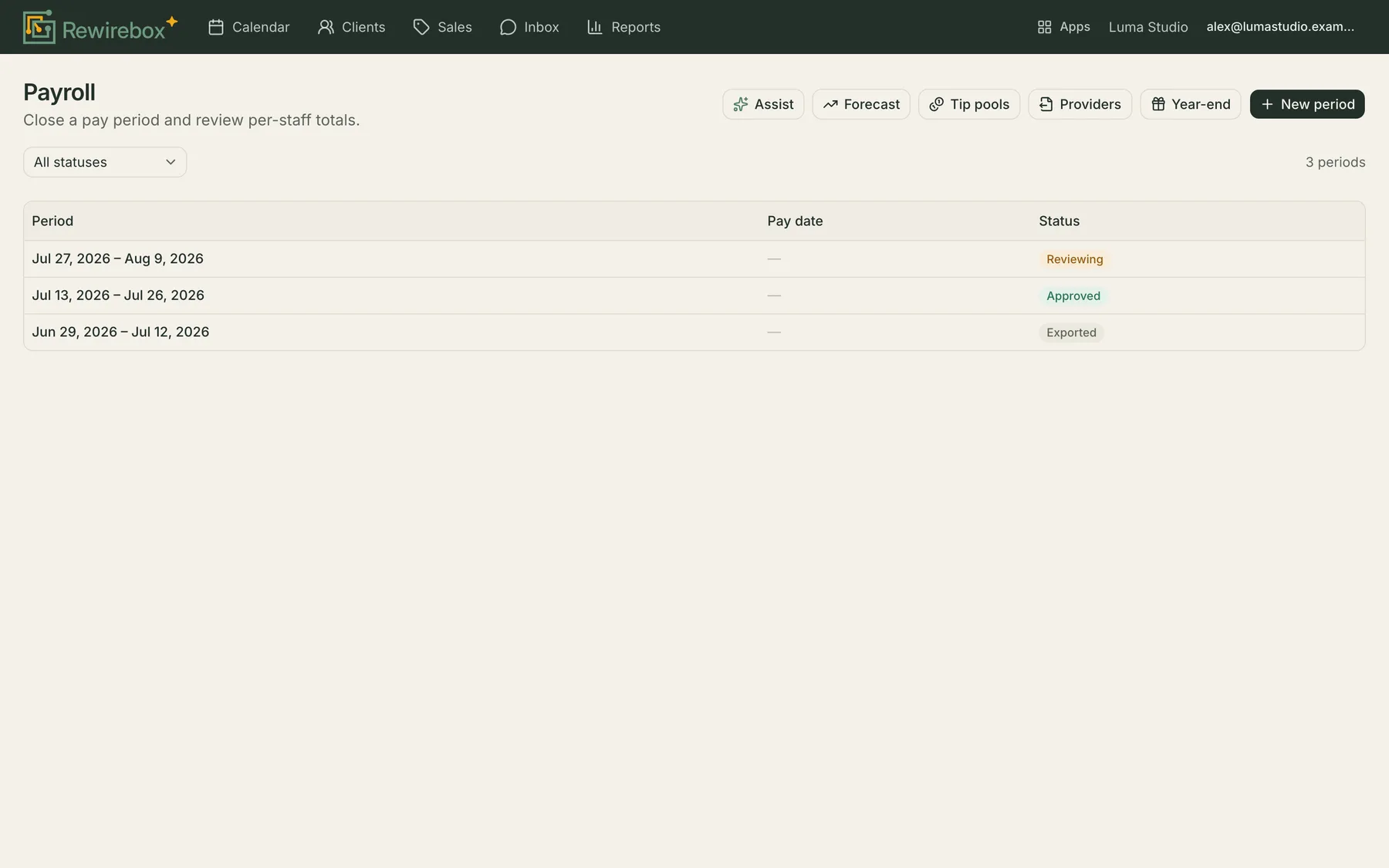
Task: Click the Inbox chat bubble icon
Action: [508, 27]
